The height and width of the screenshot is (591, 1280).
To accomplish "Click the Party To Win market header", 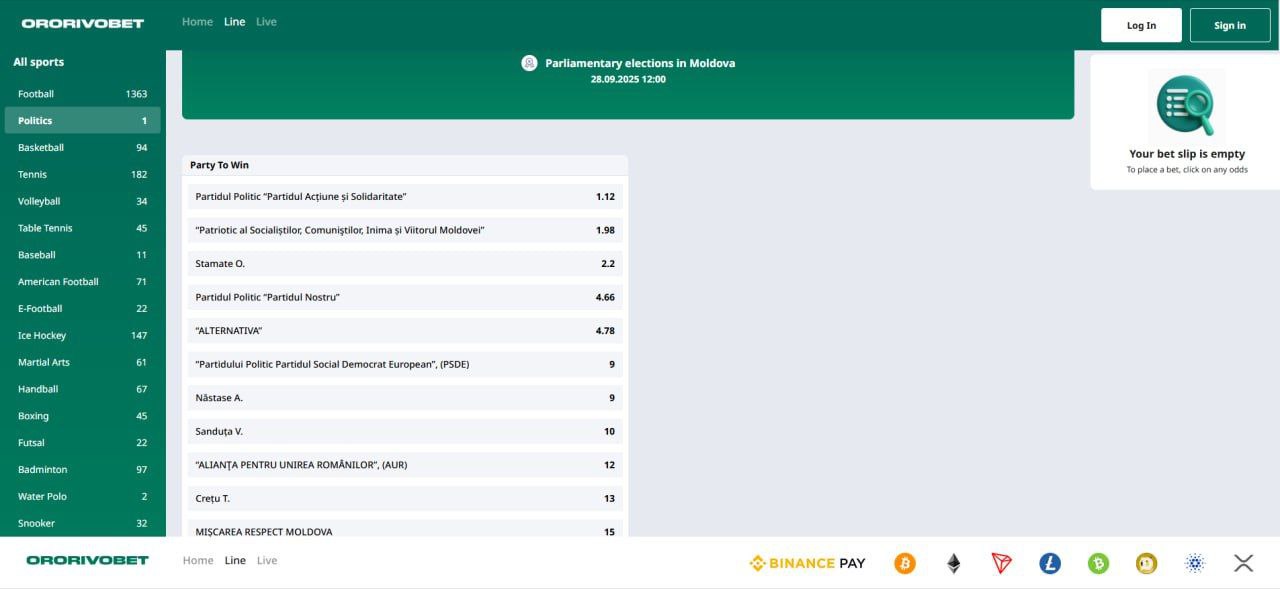I will (x=405, y=165).
